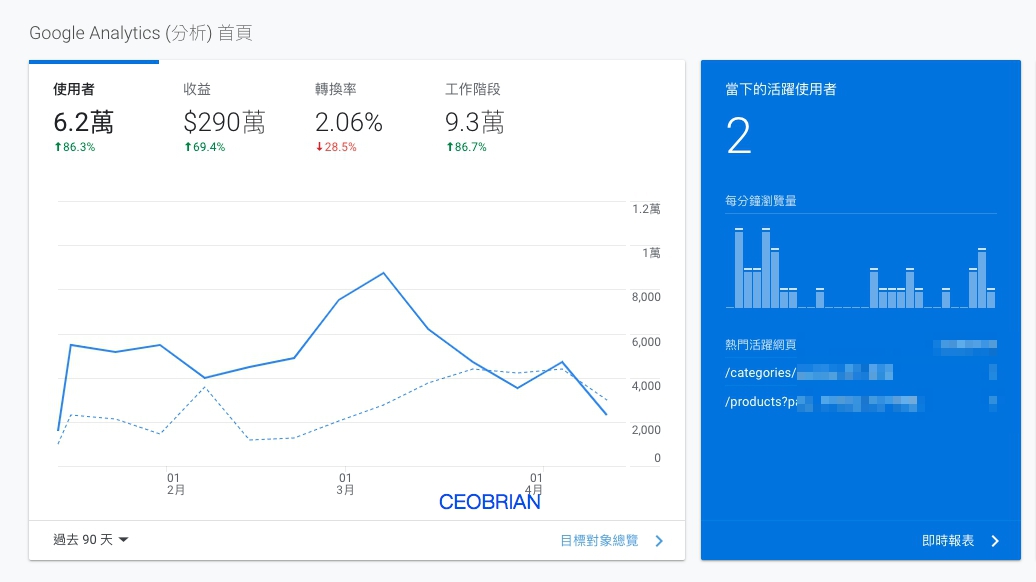1036x582 pixels.
Task: Click the 1.2萬 y-axis label
Action: pos(646,209)
